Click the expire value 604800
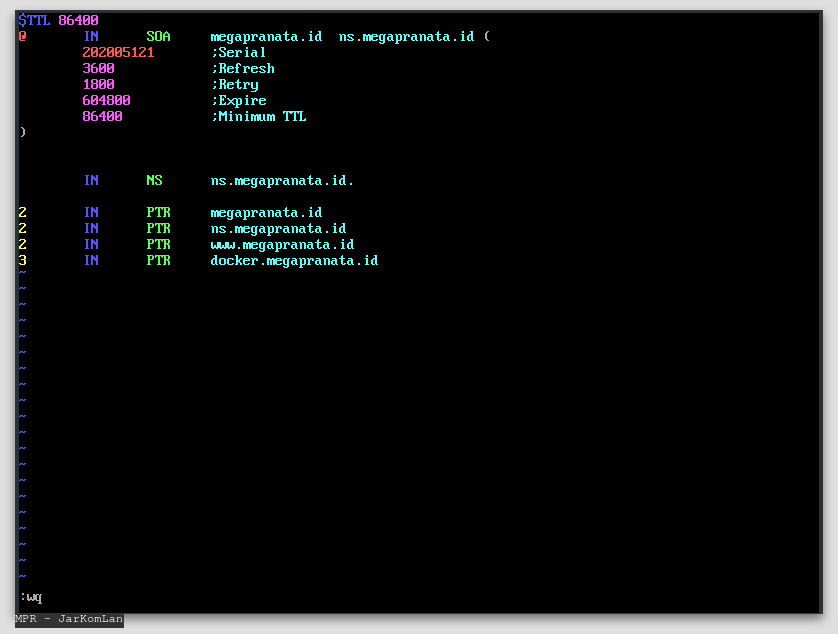 [x=106, y=100]
